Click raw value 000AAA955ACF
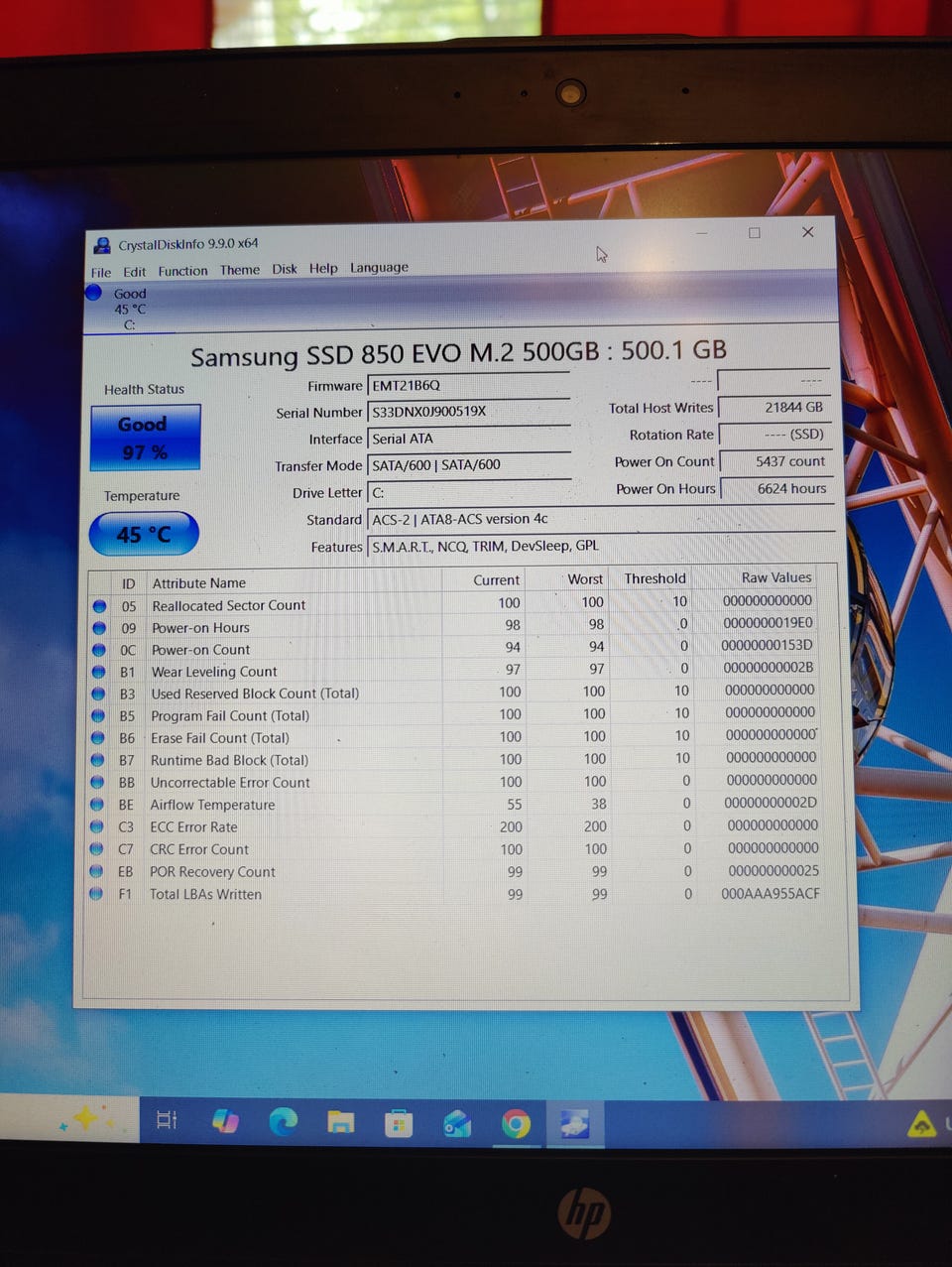This screenshot has width=952, height=1267. click(x=771, y=893)
